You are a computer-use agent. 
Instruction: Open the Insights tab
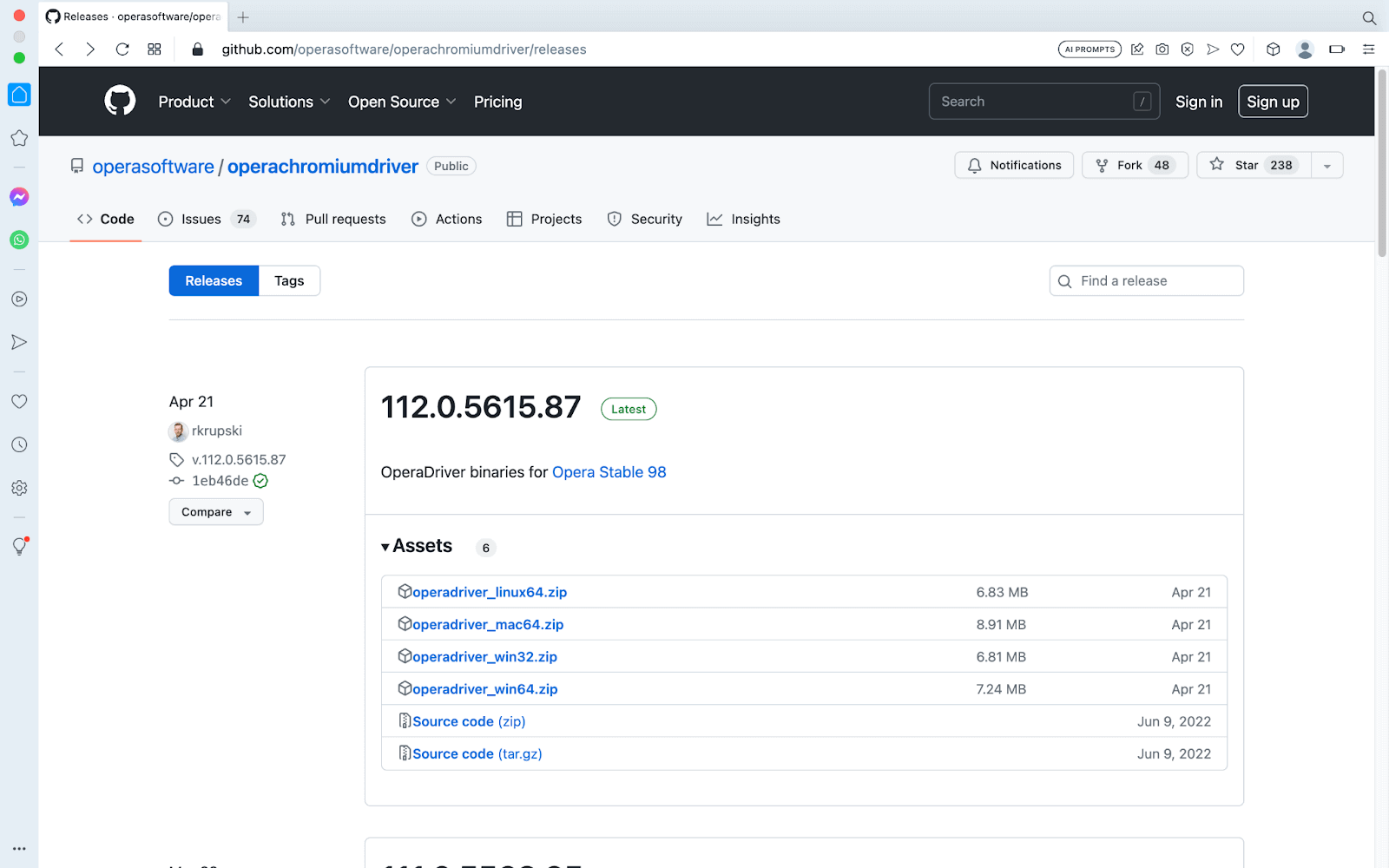[x=744, y=219]
